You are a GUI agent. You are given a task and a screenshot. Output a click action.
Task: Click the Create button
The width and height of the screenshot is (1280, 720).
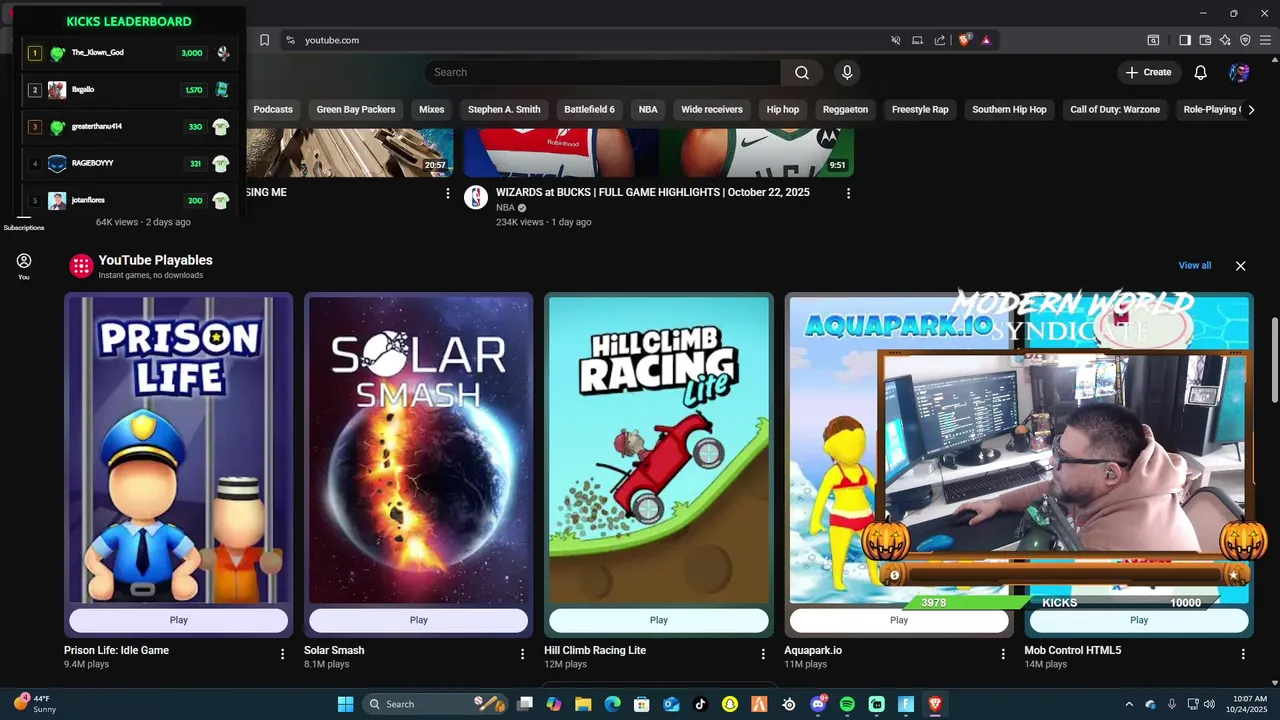[x=1148, y=72]
